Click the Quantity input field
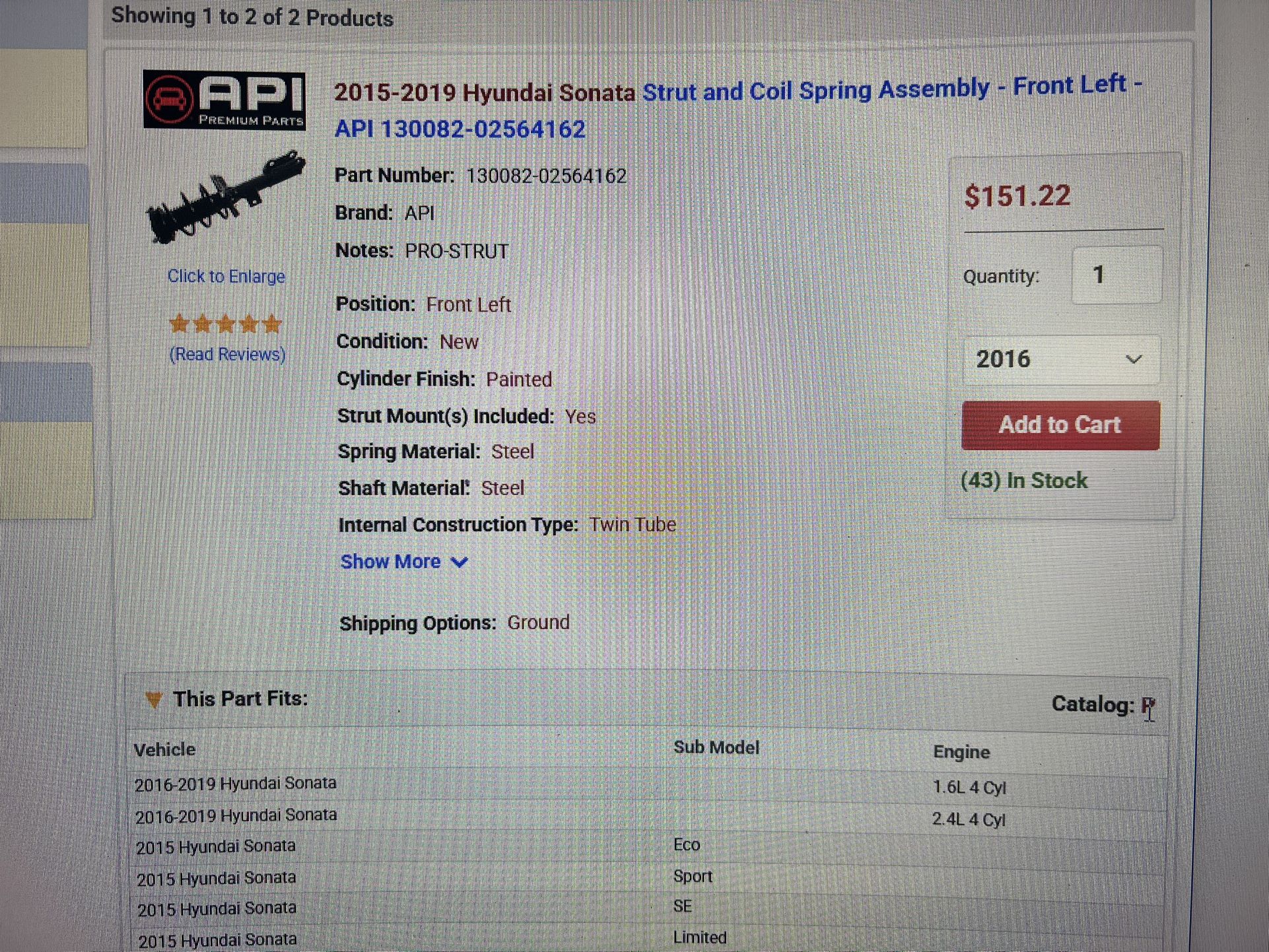 (x=1116, y=275)
